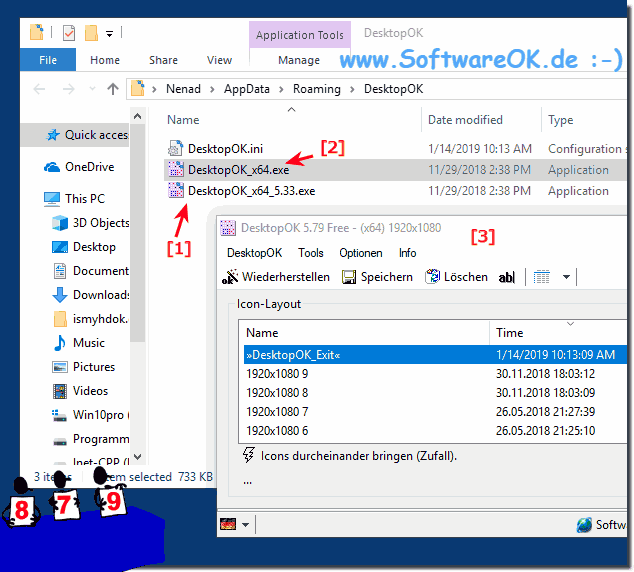This screenshot has width=634, height=572.
Task: Click the Forward navigation arrow
Action: 69,89
